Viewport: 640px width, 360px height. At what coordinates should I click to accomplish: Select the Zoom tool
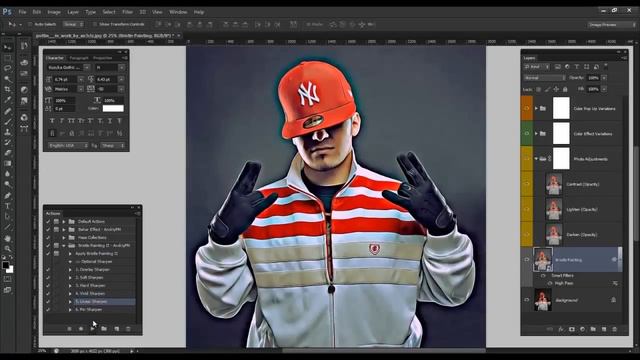pyautogui.click(x=7, y=249)
